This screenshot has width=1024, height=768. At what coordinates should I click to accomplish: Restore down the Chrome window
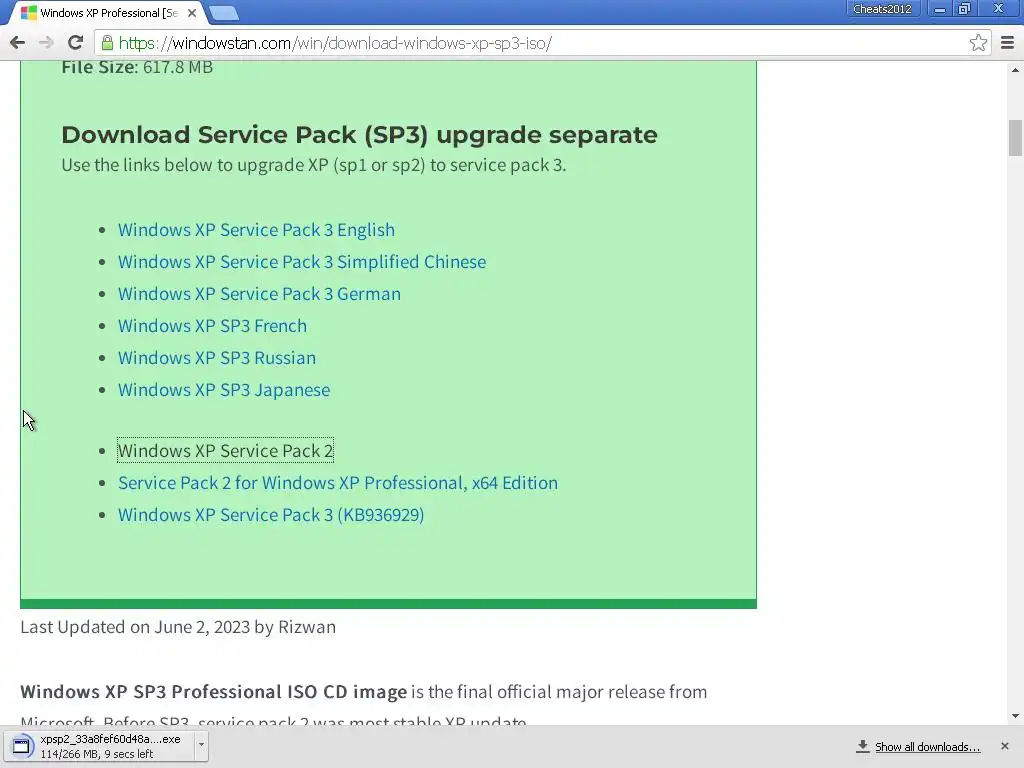coord(965,9)
